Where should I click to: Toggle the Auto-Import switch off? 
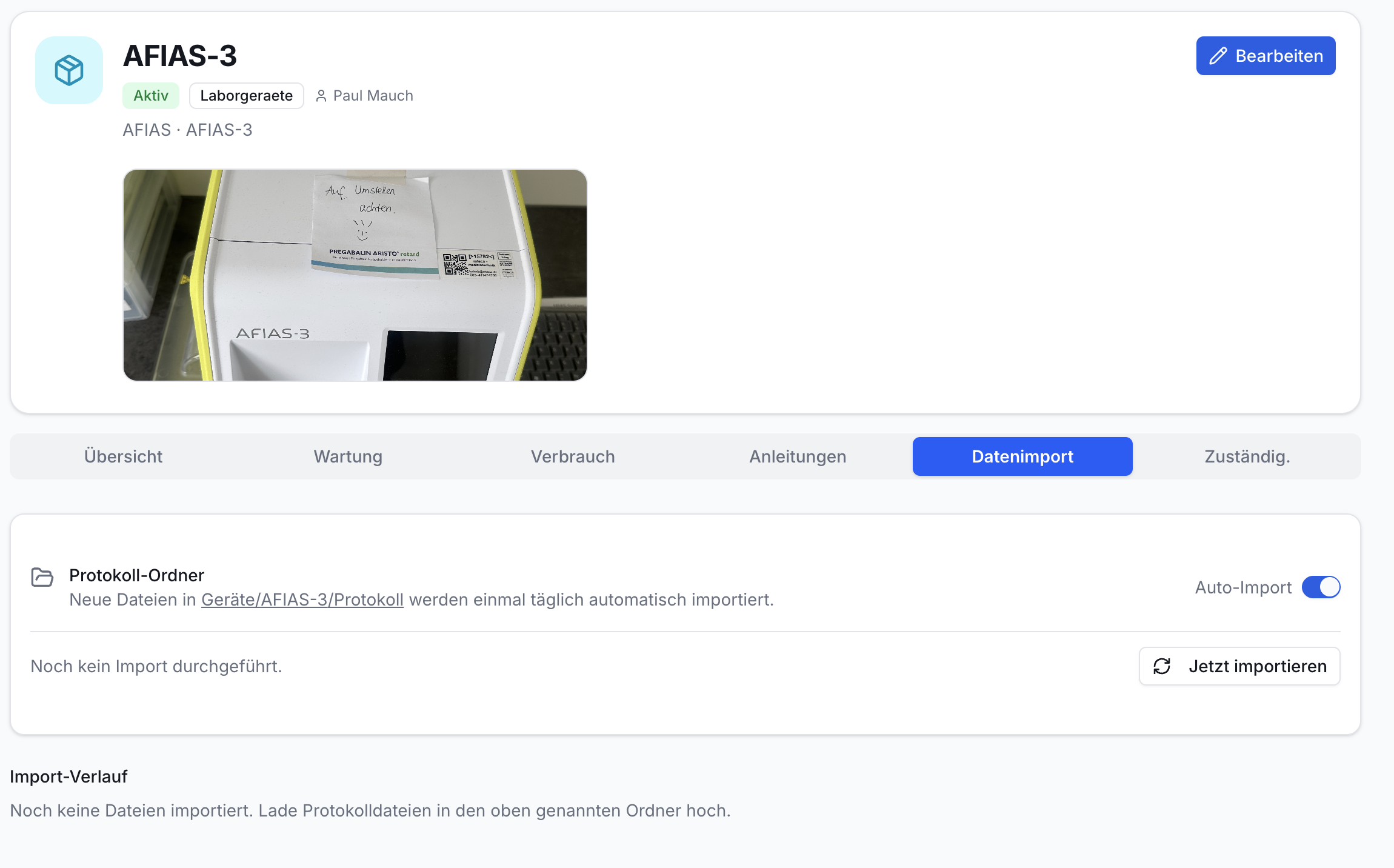[x=1321, y=587]
